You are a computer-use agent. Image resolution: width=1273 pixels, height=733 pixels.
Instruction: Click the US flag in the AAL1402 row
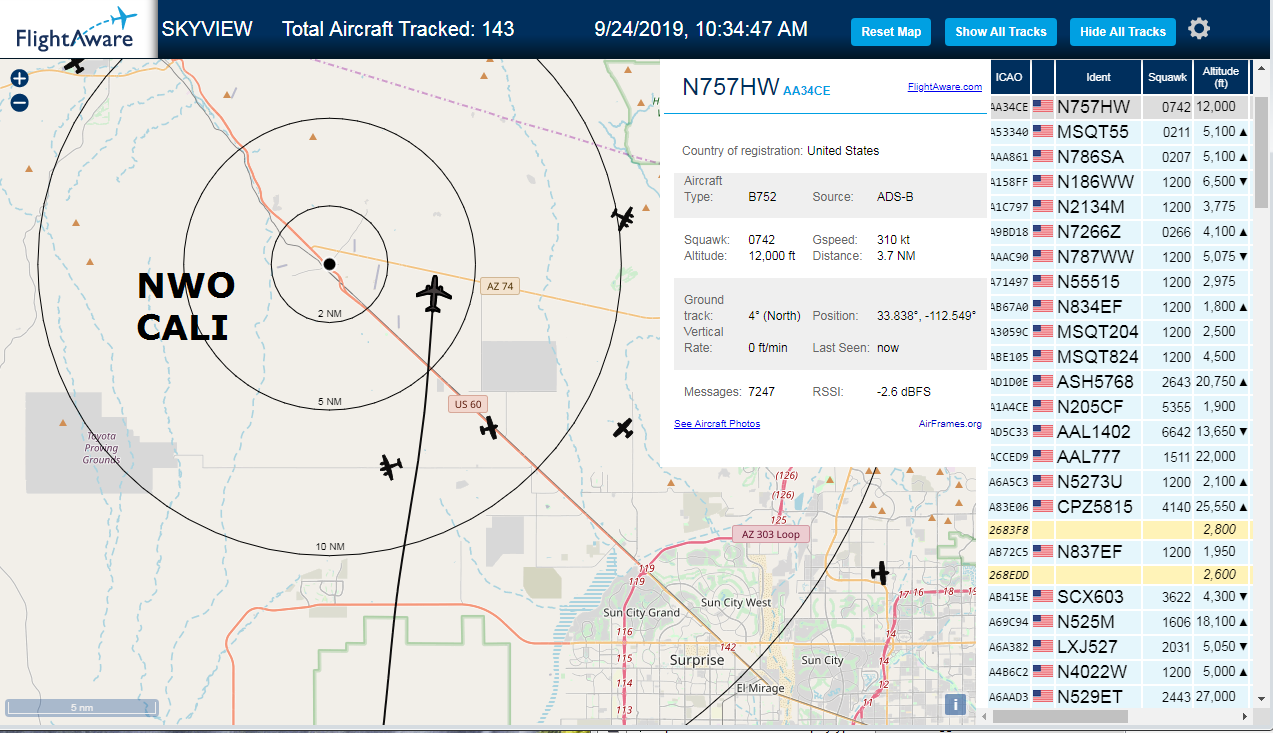click(1043, 432)
